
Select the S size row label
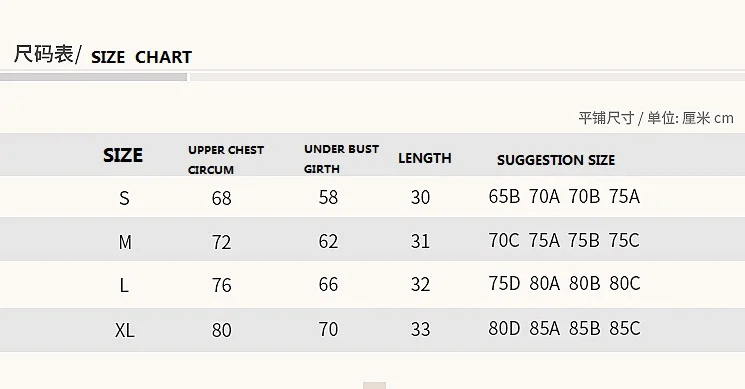point(124,198)
